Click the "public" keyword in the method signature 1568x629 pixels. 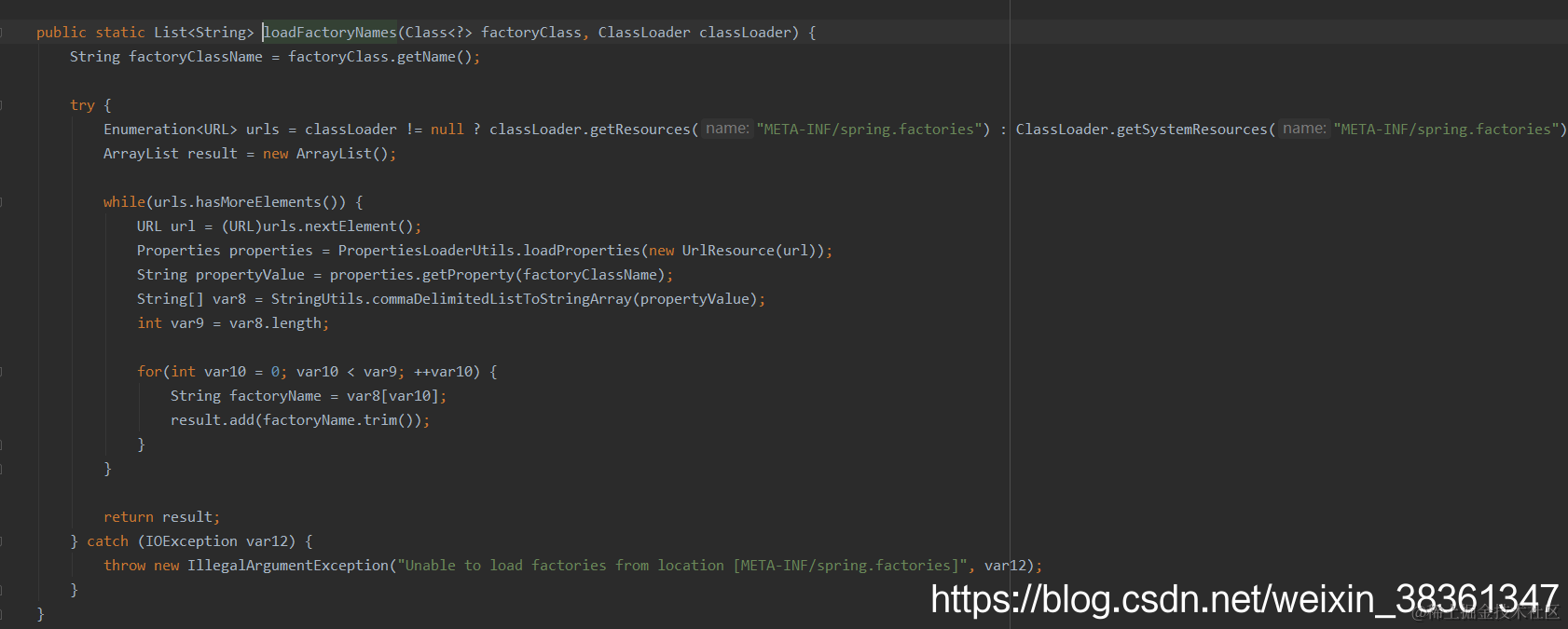62,33
